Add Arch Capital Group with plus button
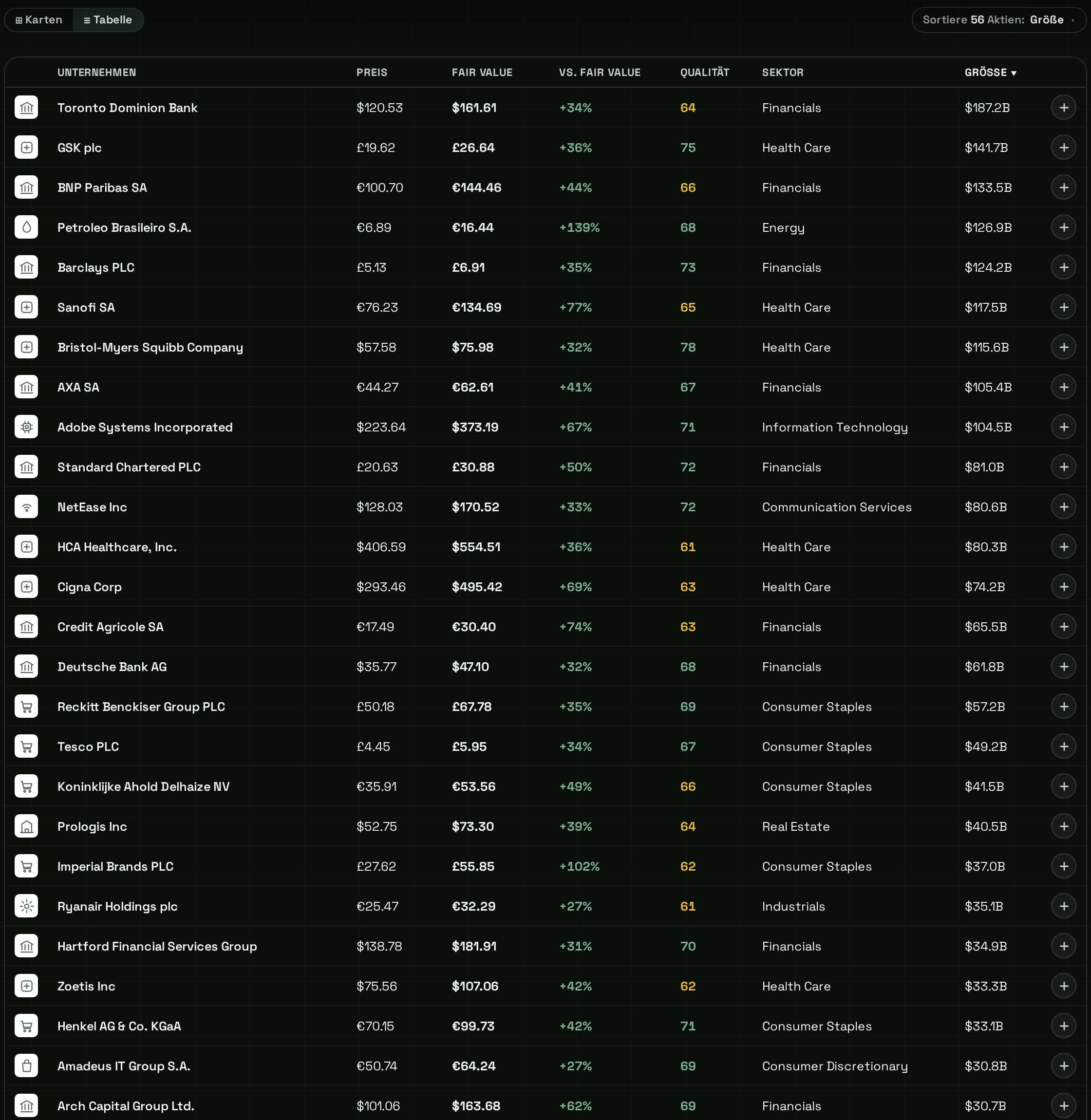1091x1120 pixels. click(x=1064, y=1106)
